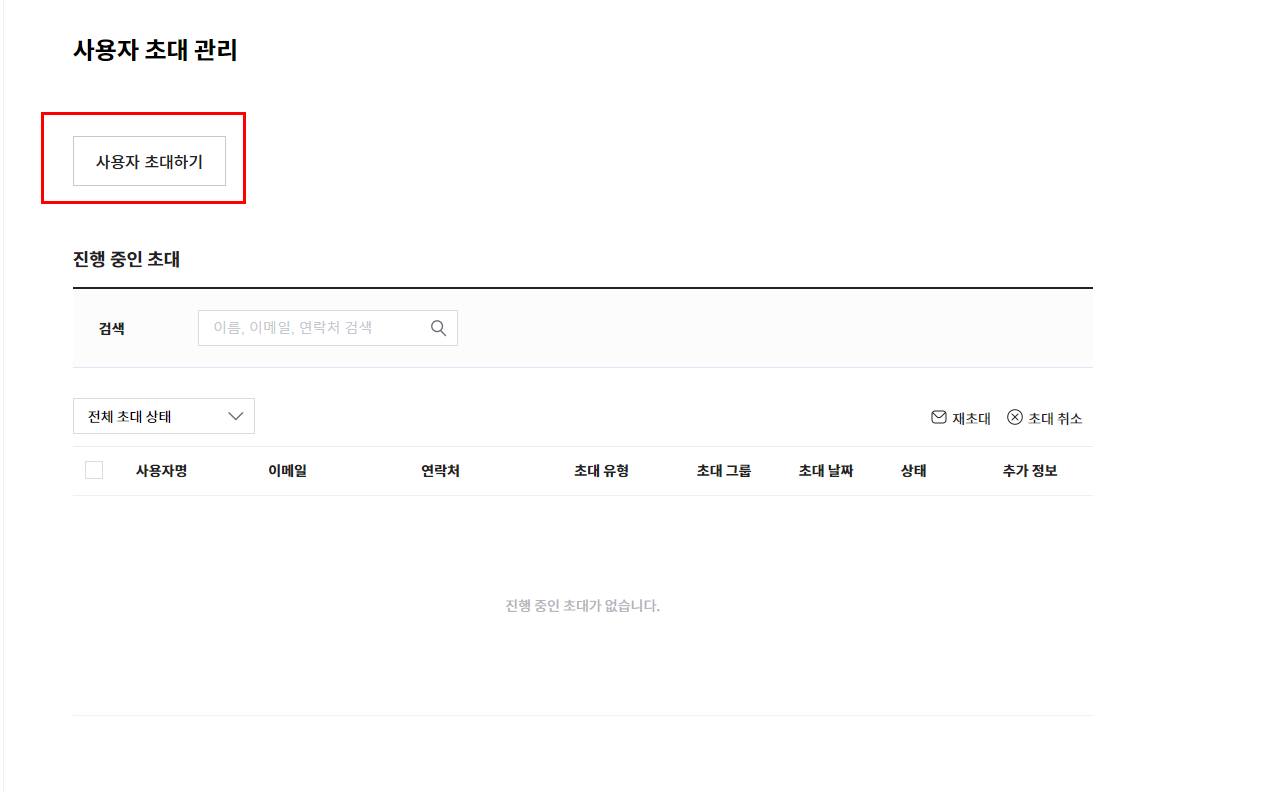Click the 진행 중인 초대가 없습니다 message

[582, 606]
